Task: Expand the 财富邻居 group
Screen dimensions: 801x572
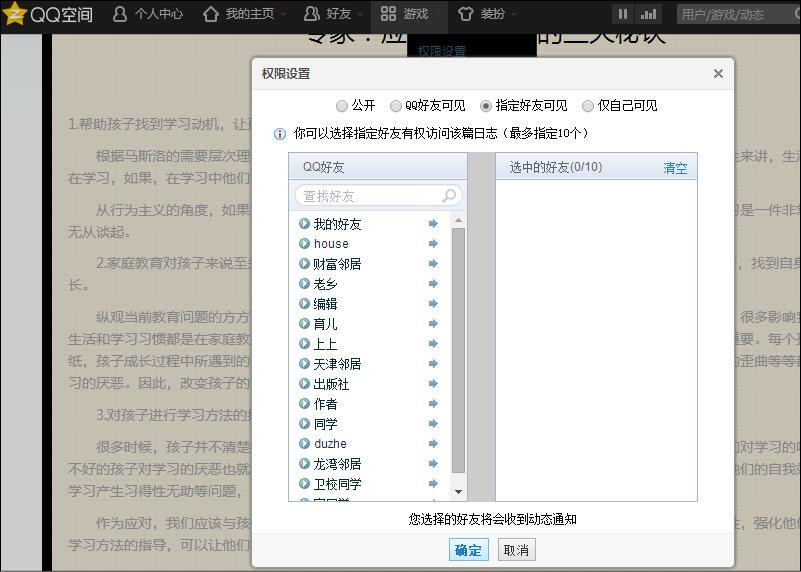Action: click(x=304, y=264)
